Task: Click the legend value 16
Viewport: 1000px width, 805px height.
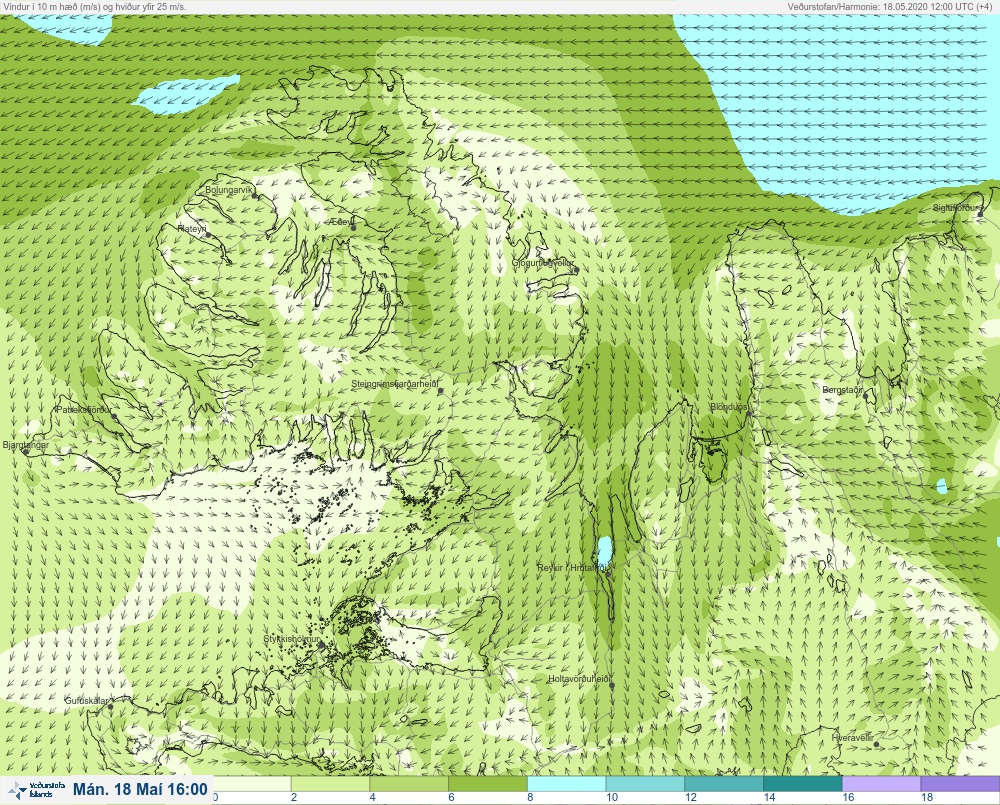Action: 848,797
